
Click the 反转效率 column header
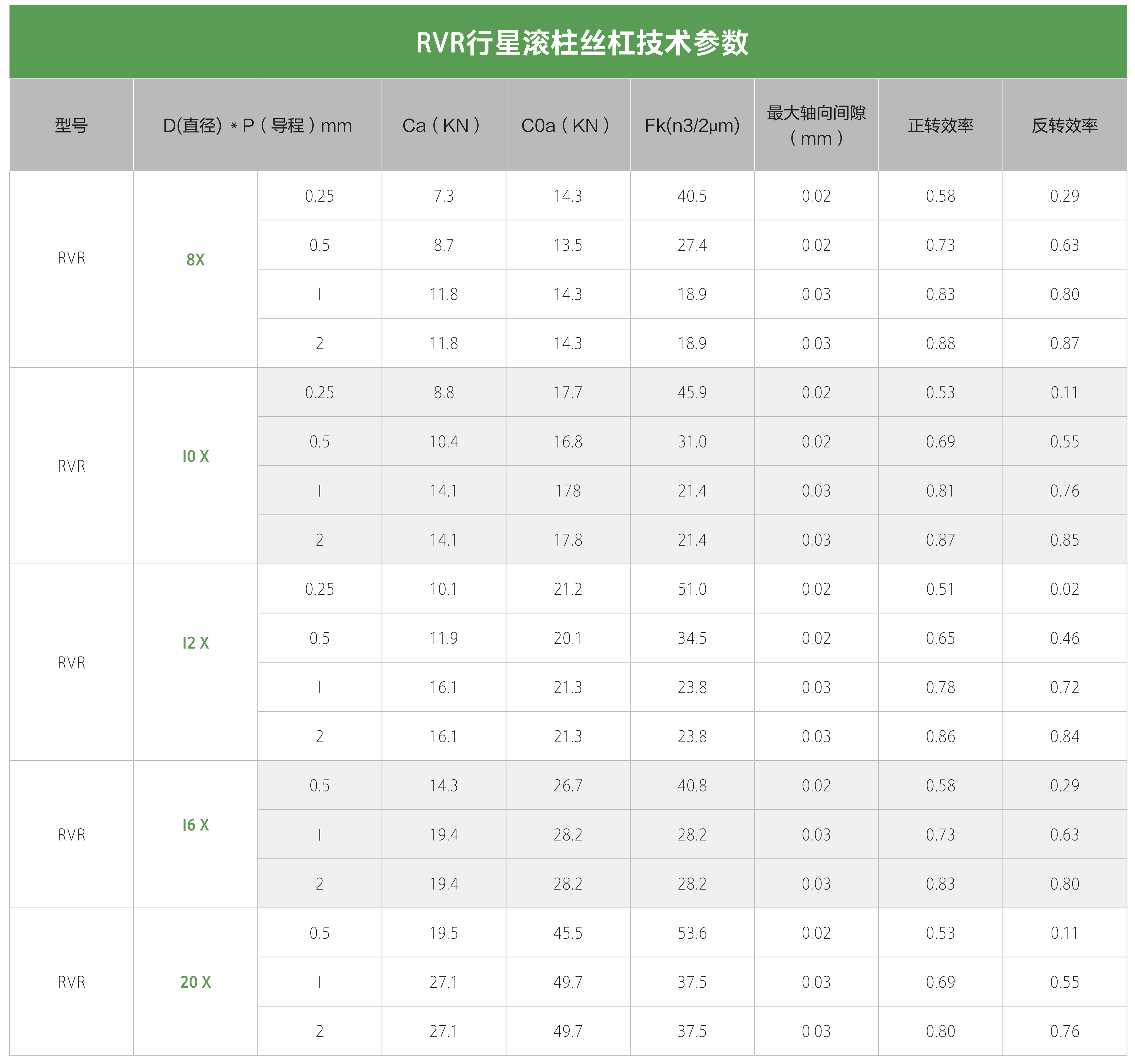1064,126
